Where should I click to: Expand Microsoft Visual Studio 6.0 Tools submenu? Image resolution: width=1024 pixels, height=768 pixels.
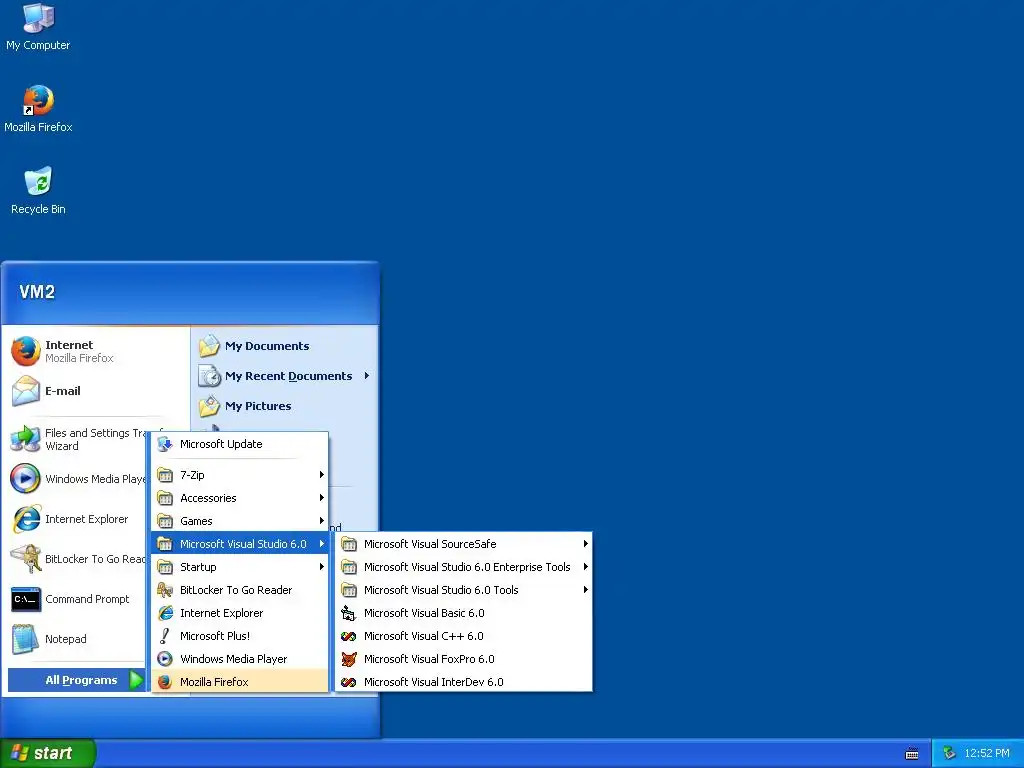[x=464, y=590]
